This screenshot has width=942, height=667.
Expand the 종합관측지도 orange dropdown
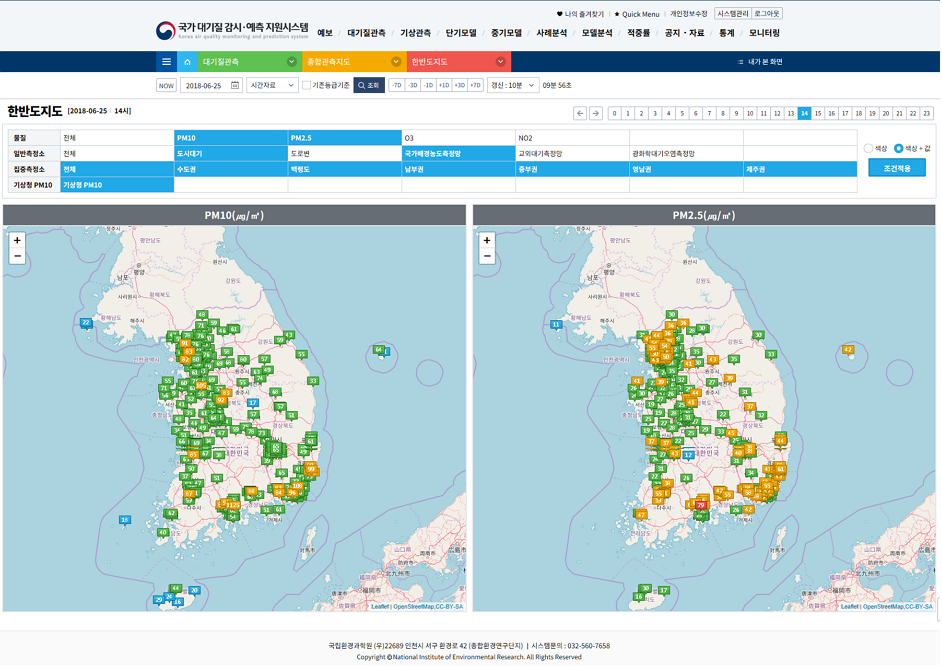tap(353, 62)
